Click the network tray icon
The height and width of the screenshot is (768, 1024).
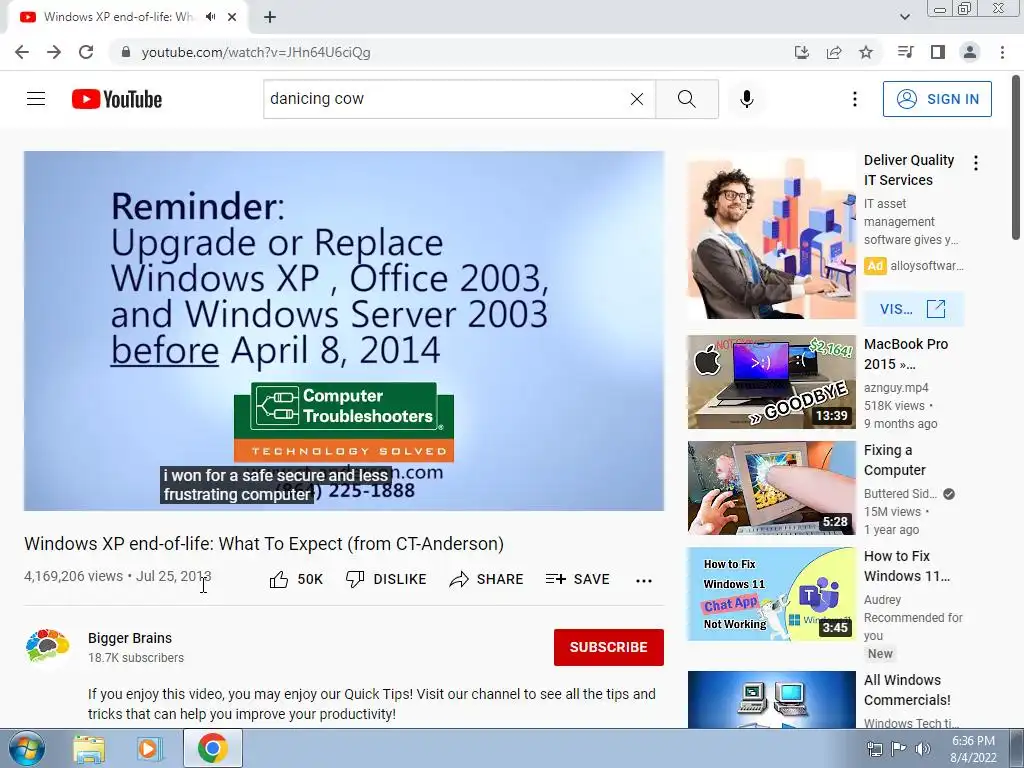[874, 749]
